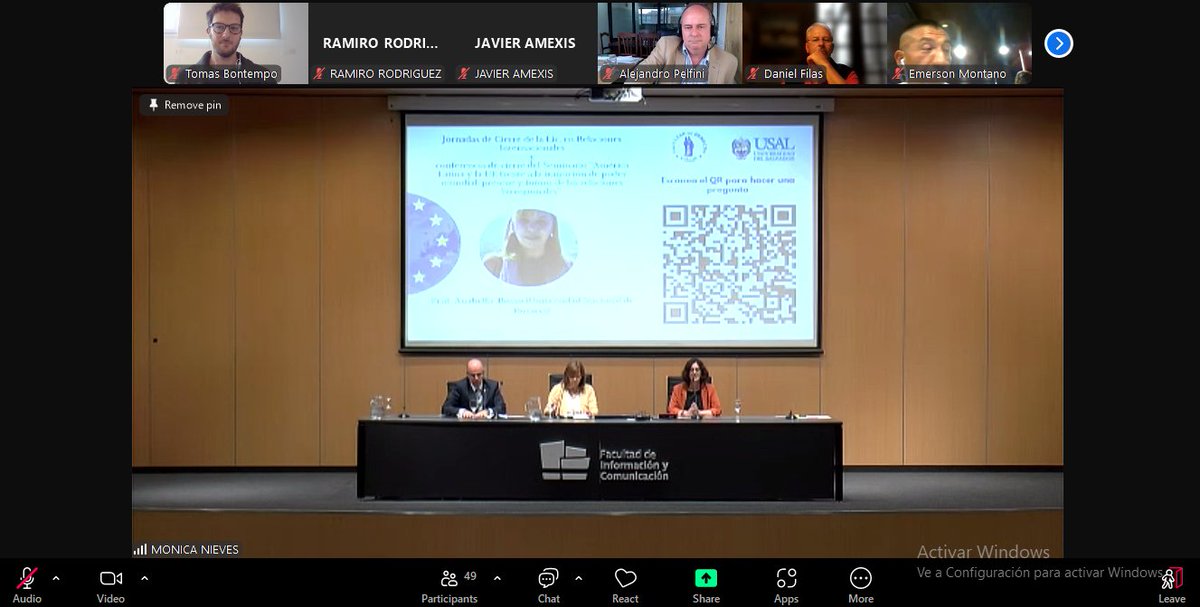1200x607 pixels.
Task: Select Daniel Filas's video thumbnail
Action: tap(815, 43)
